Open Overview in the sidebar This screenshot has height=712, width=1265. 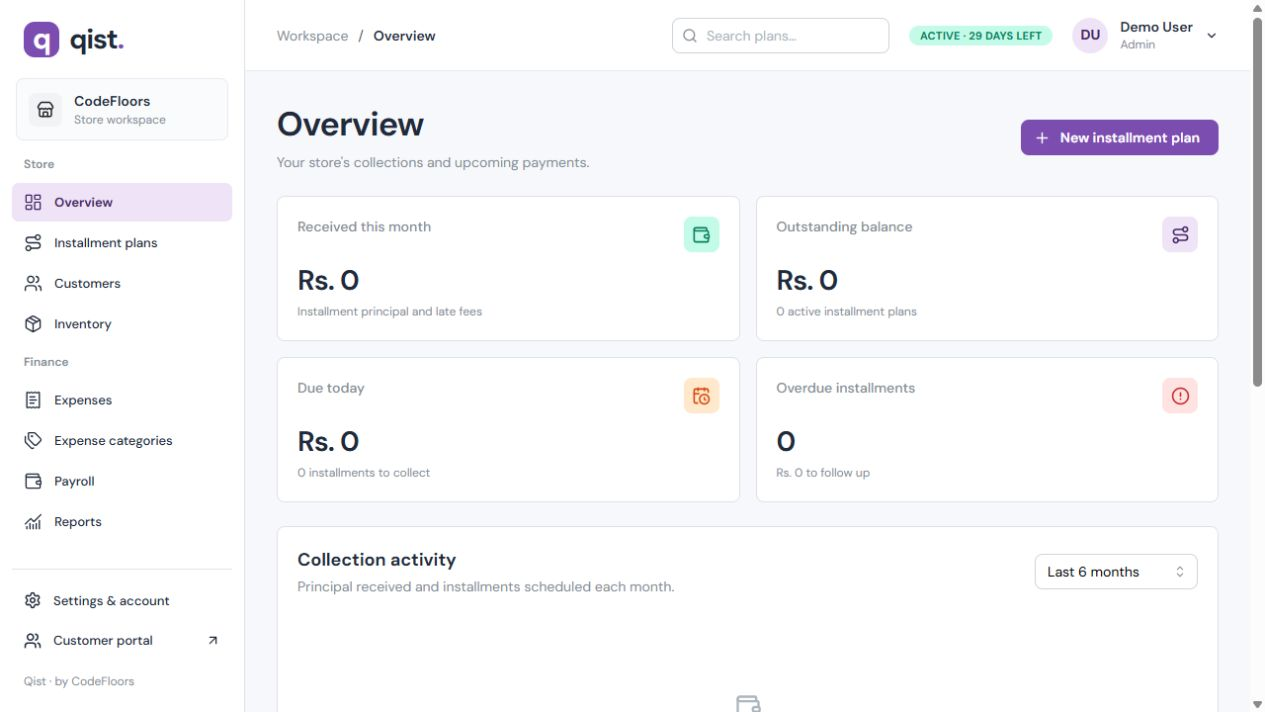pyautogui.click(x=122, y=202)
